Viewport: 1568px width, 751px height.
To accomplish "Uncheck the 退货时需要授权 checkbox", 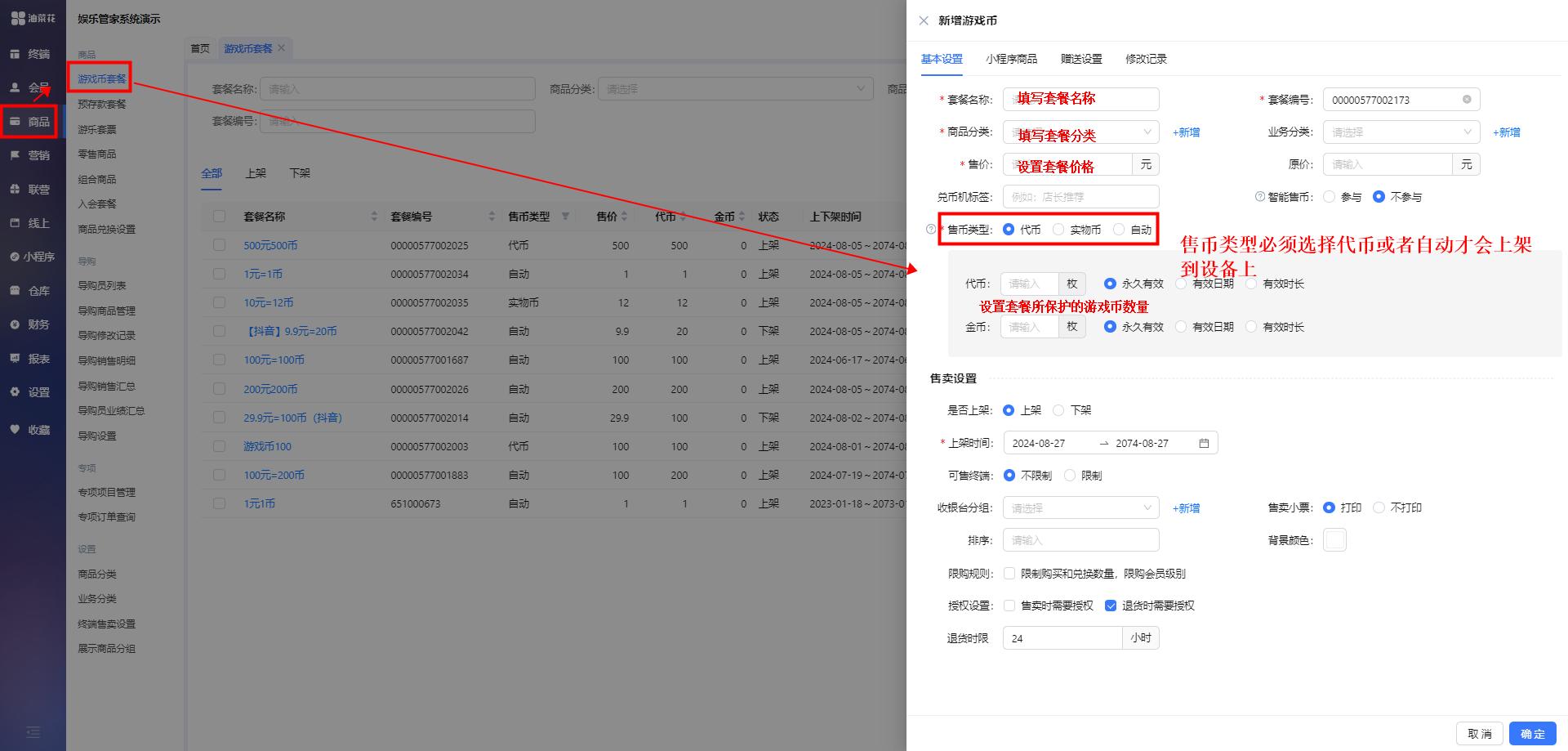I will click(x=1111, y=606).
